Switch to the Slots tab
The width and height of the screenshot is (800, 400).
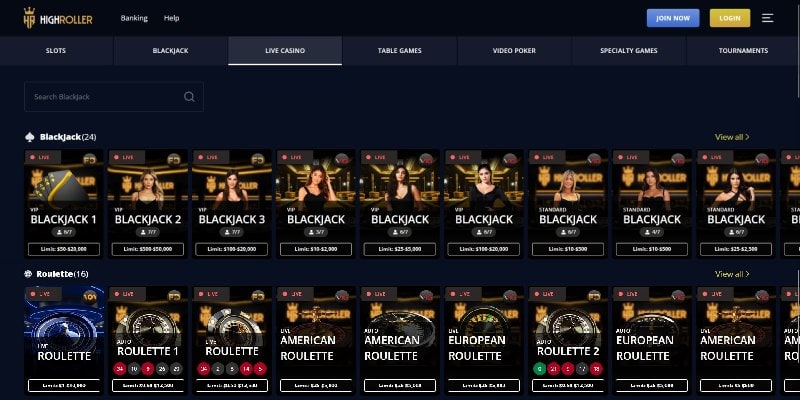56,51
